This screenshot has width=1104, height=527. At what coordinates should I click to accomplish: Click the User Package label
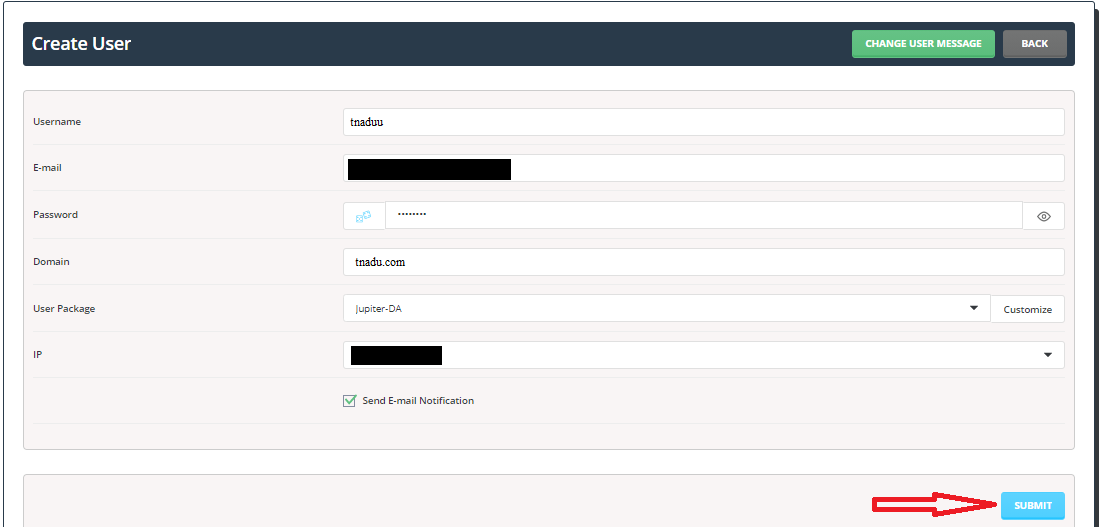click(64, 309)
